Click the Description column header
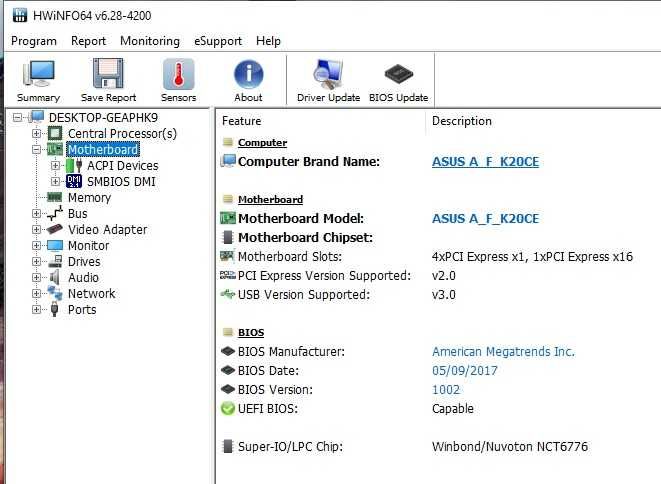 [462, 121]
